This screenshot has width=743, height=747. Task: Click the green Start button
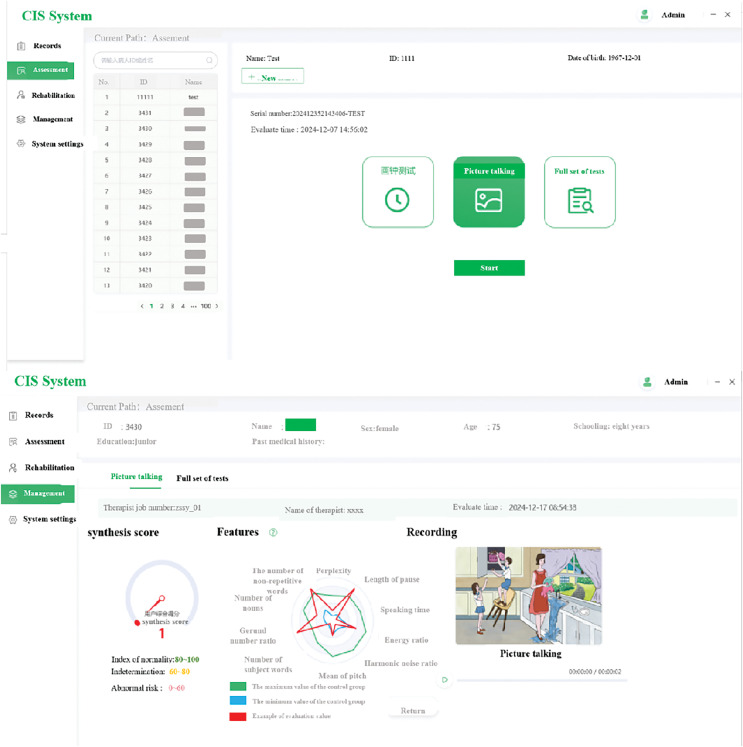pos(489,268)
